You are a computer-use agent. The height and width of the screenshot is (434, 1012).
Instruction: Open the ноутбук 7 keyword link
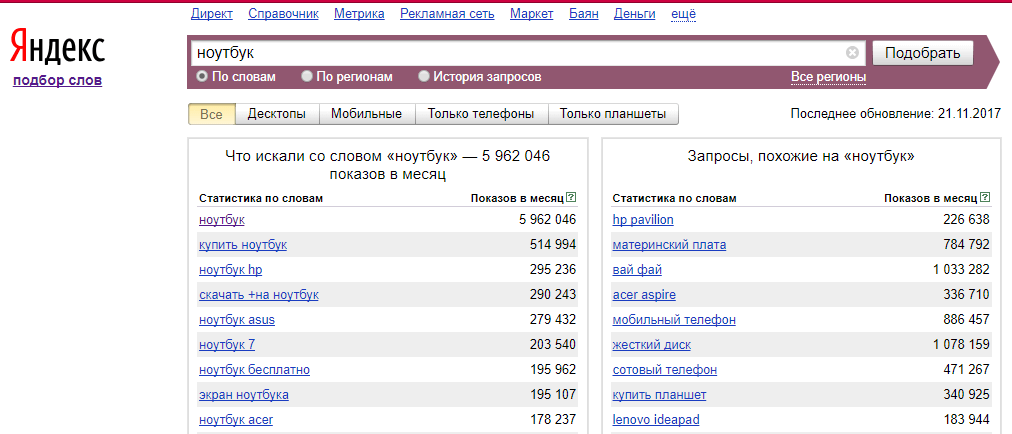pyautogui.click(x=227, y=345)
